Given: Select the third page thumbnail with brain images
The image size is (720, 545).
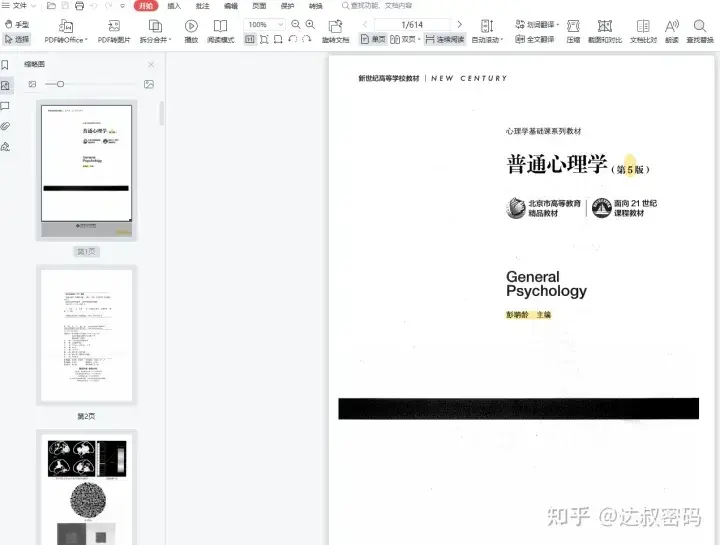Looking at the screenshot, I should (x=86, y=487).
